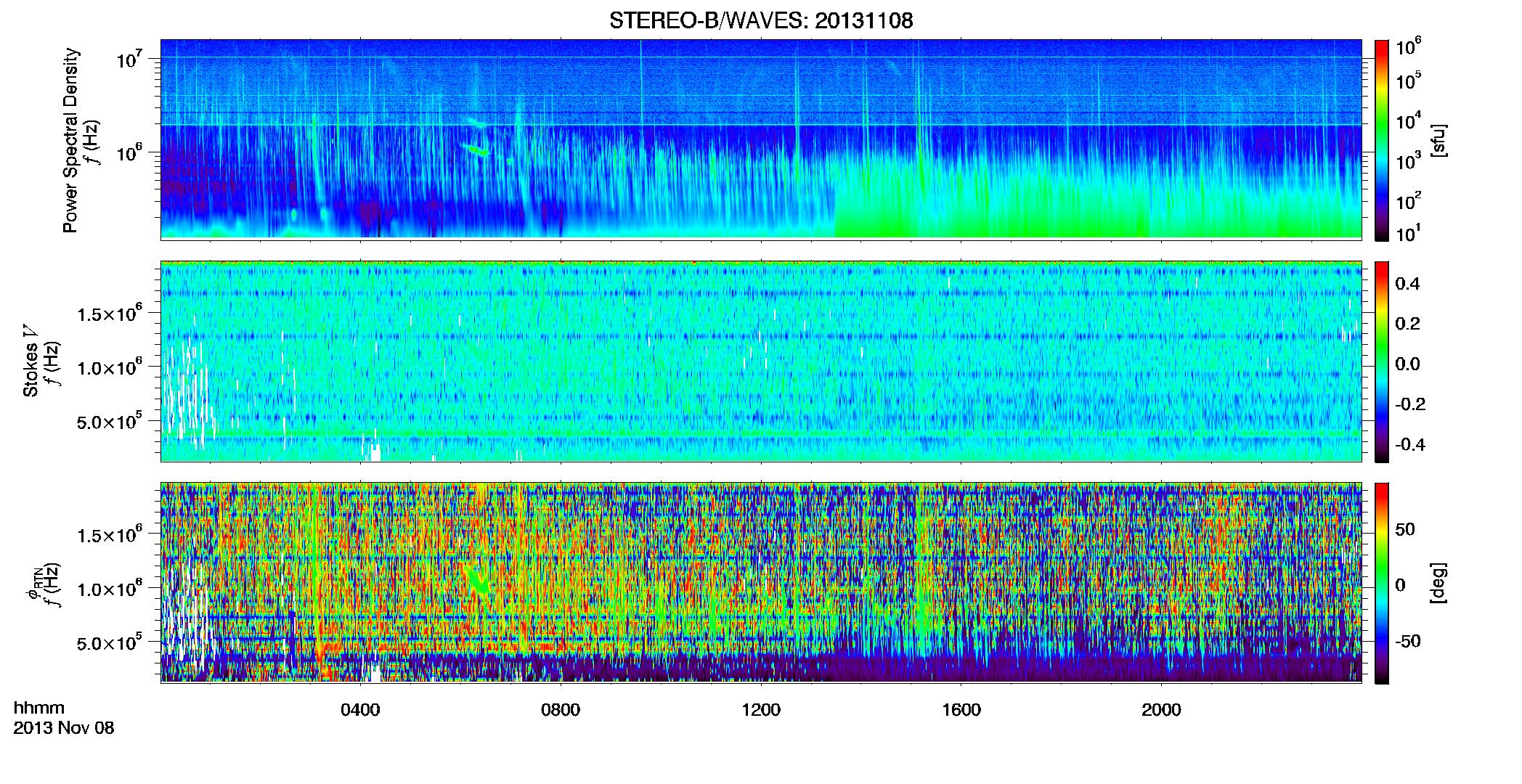
Task: Click the power spectral density color bar
Action: tap(1382, 140)
